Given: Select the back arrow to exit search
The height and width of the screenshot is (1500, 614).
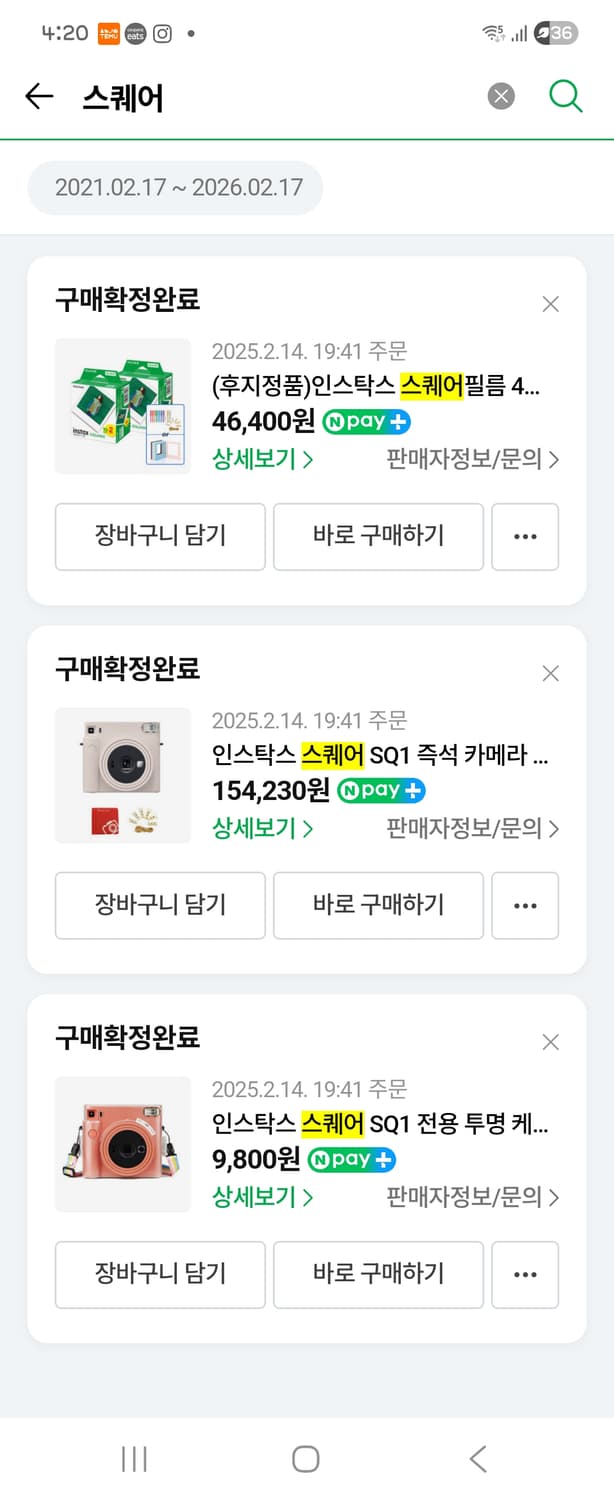Looking at the screenshot, I should (x=38, y=95).
